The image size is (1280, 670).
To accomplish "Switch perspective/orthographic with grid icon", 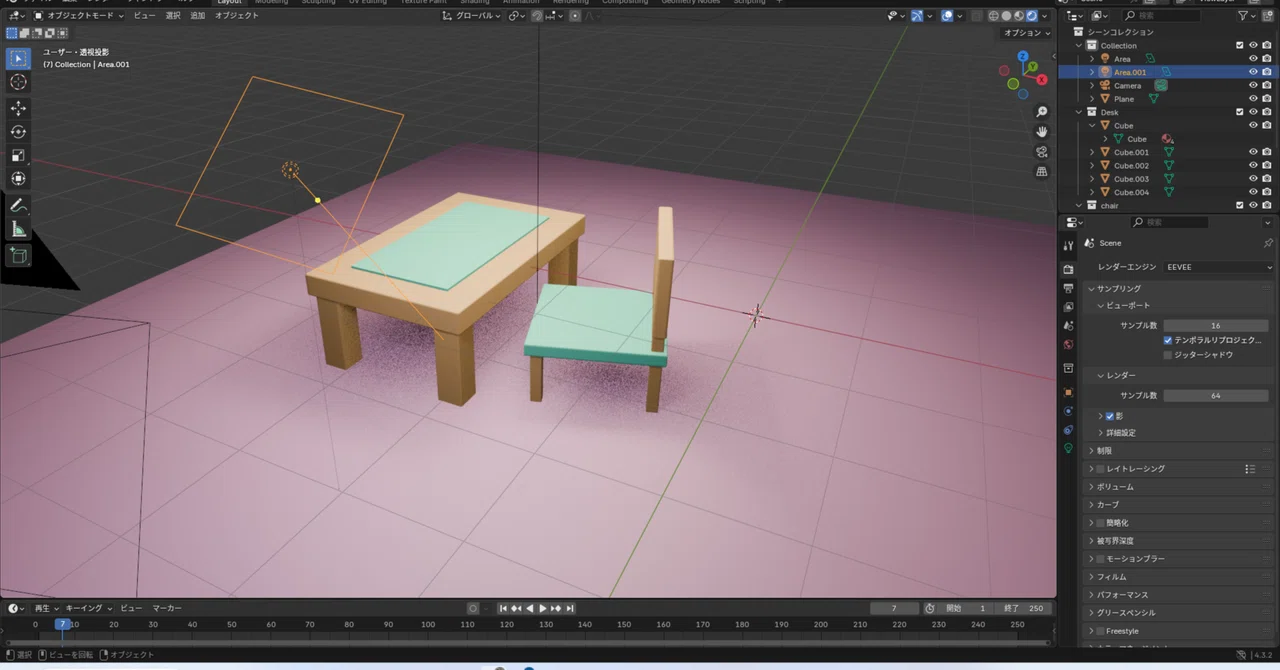I will click(x=1042, y=172).
